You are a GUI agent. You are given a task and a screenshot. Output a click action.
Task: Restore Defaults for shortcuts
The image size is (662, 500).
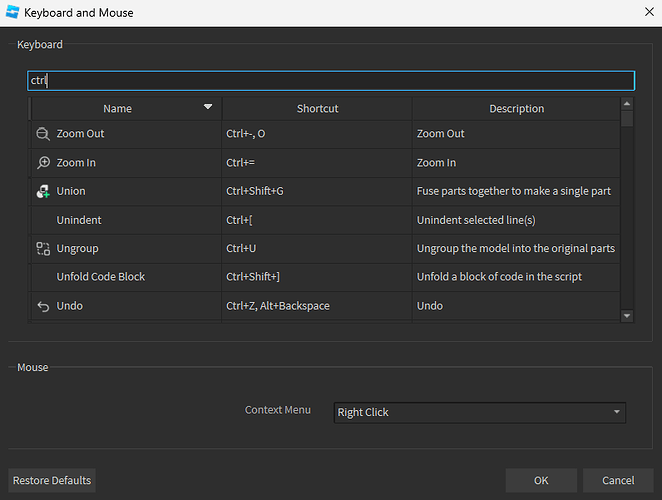pyautogui.click(x=52, y=481)
